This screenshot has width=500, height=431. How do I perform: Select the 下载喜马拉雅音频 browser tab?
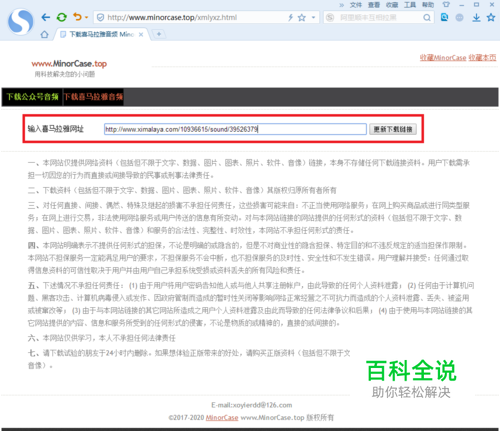click(102, 34)
